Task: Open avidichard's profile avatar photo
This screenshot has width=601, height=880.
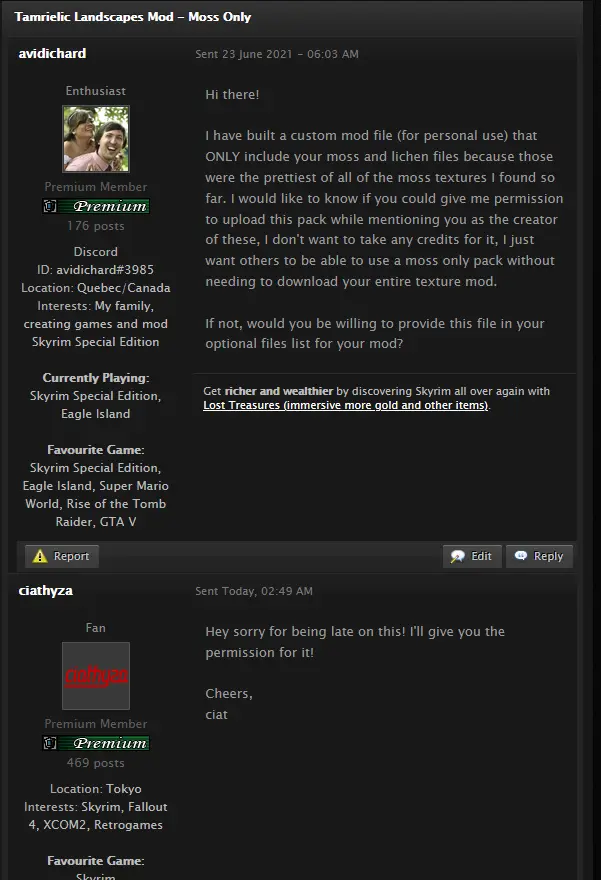Action: tap(96, 139)
